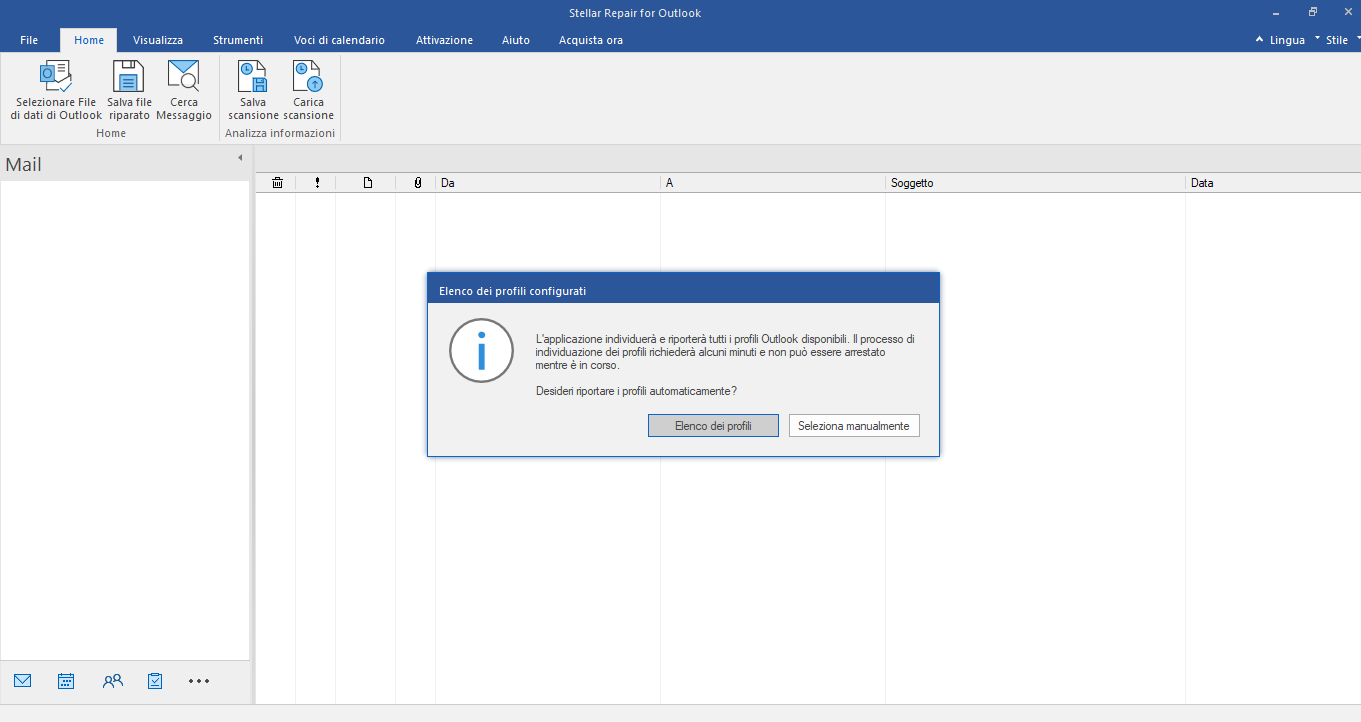Image resolution: width=1361 pixels, height=722 pixels.
Task: Click Selezionare File di dati di Outlook icon
Action: 56,77
